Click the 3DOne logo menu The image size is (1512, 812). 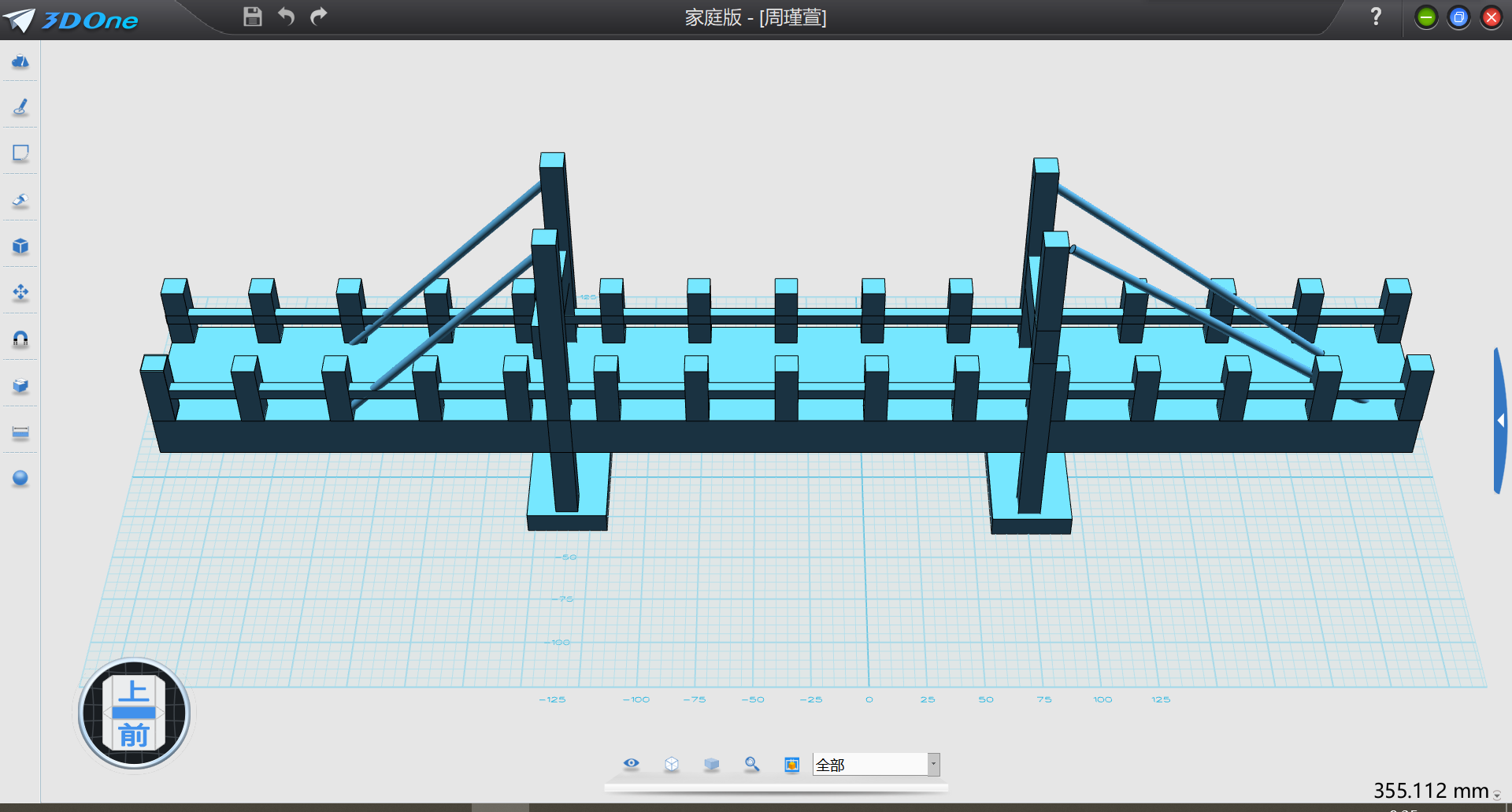pos(71,20)
